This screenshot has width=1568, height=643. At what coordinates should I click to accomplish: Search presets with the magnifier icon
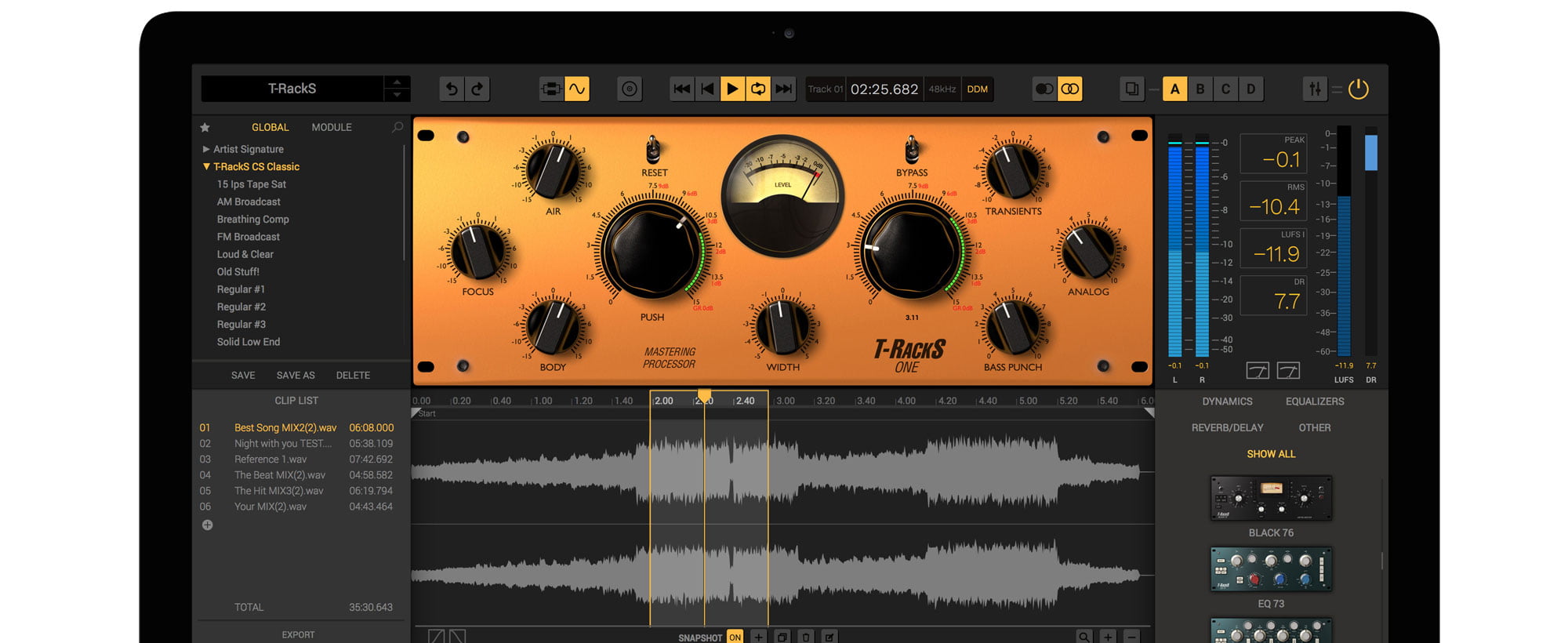click(x=397, y=127)
